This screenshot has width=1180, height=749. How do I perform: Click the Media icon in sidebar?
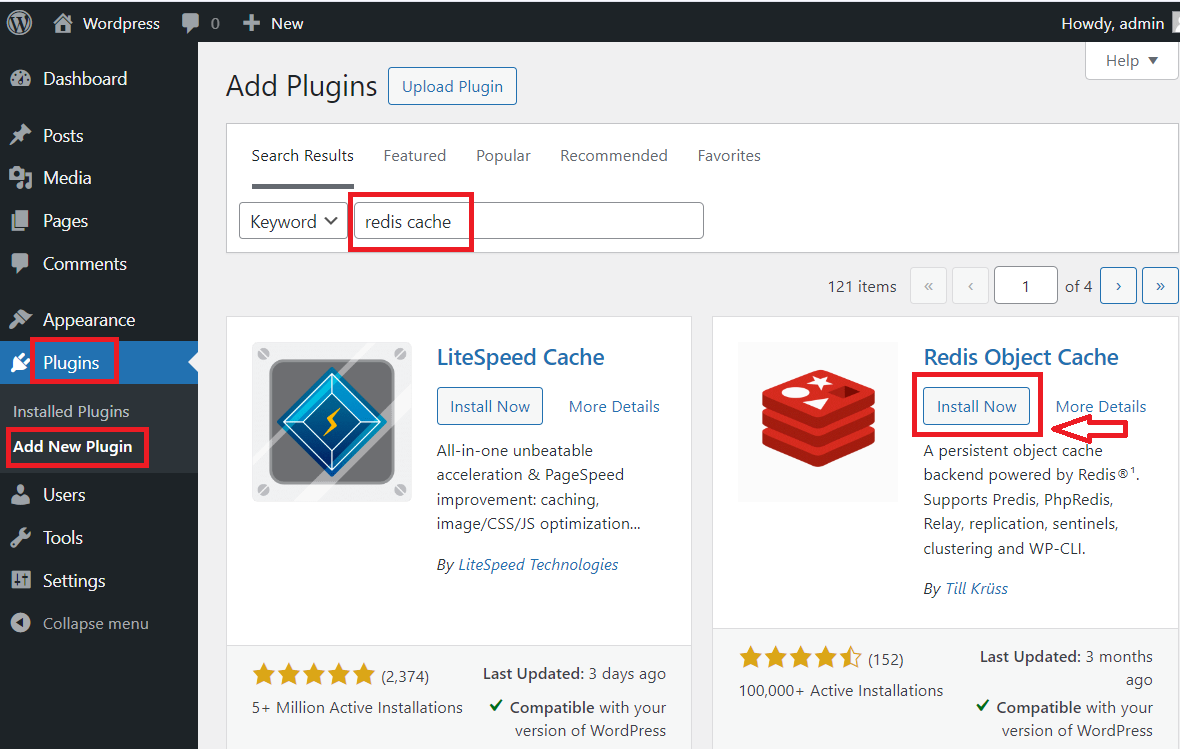(x=20, y=178)
